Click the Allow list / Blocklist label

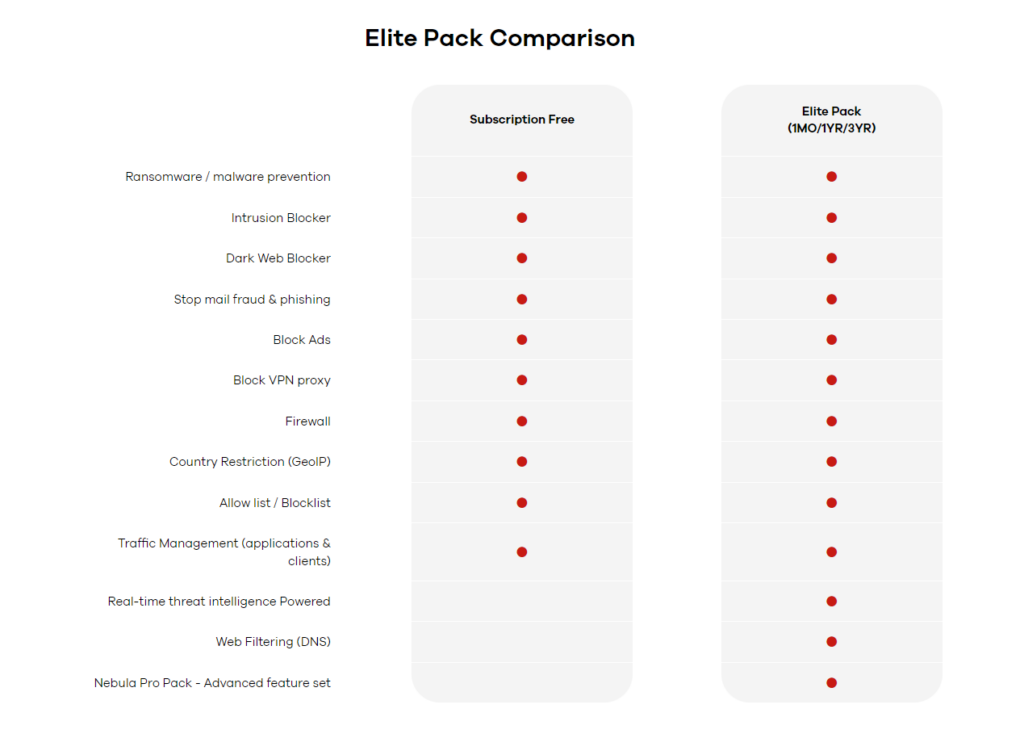[x=275, y=503]
